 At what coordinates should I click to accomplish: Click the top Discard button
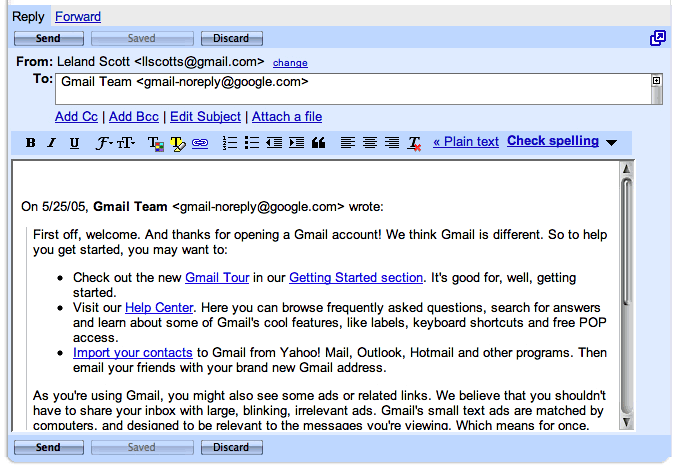coord(231,38)
